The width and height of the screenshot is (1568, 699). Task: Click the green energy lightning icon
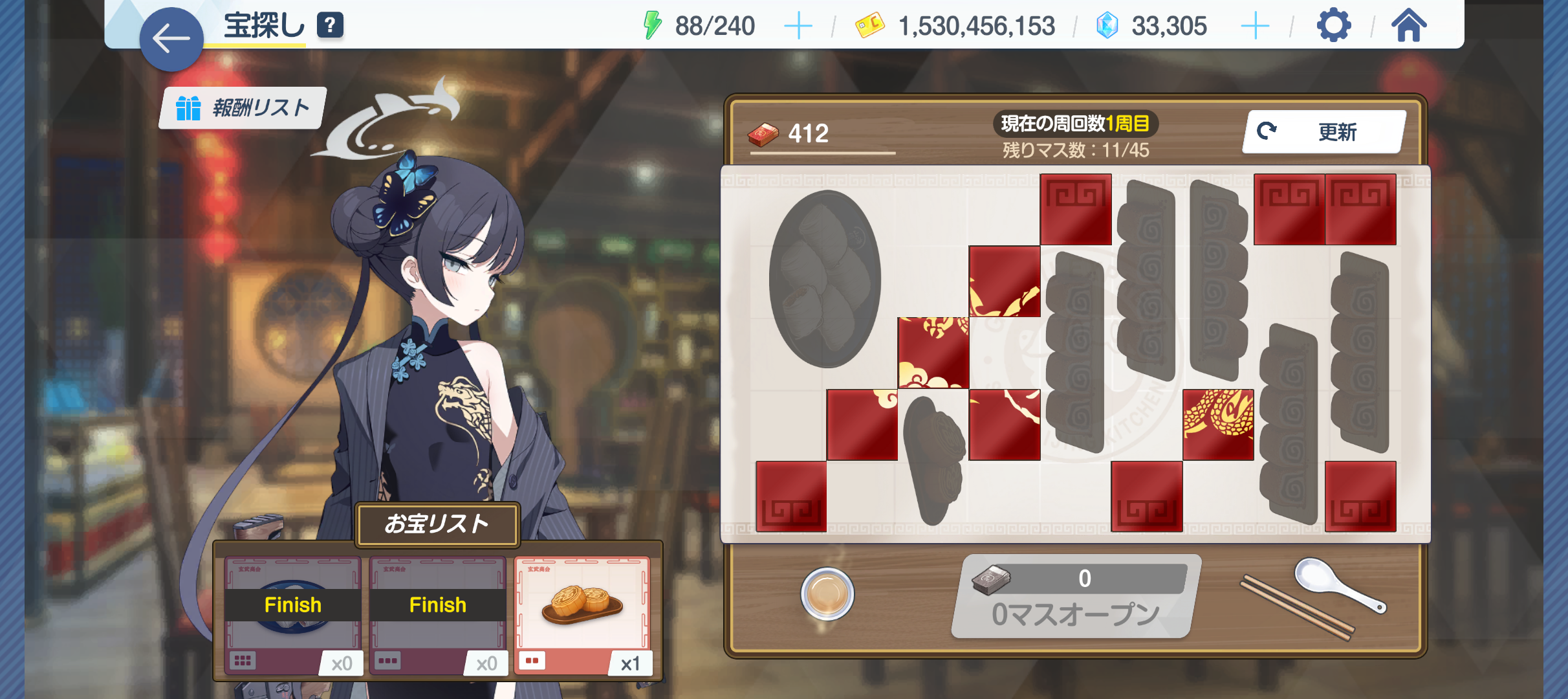653,26
